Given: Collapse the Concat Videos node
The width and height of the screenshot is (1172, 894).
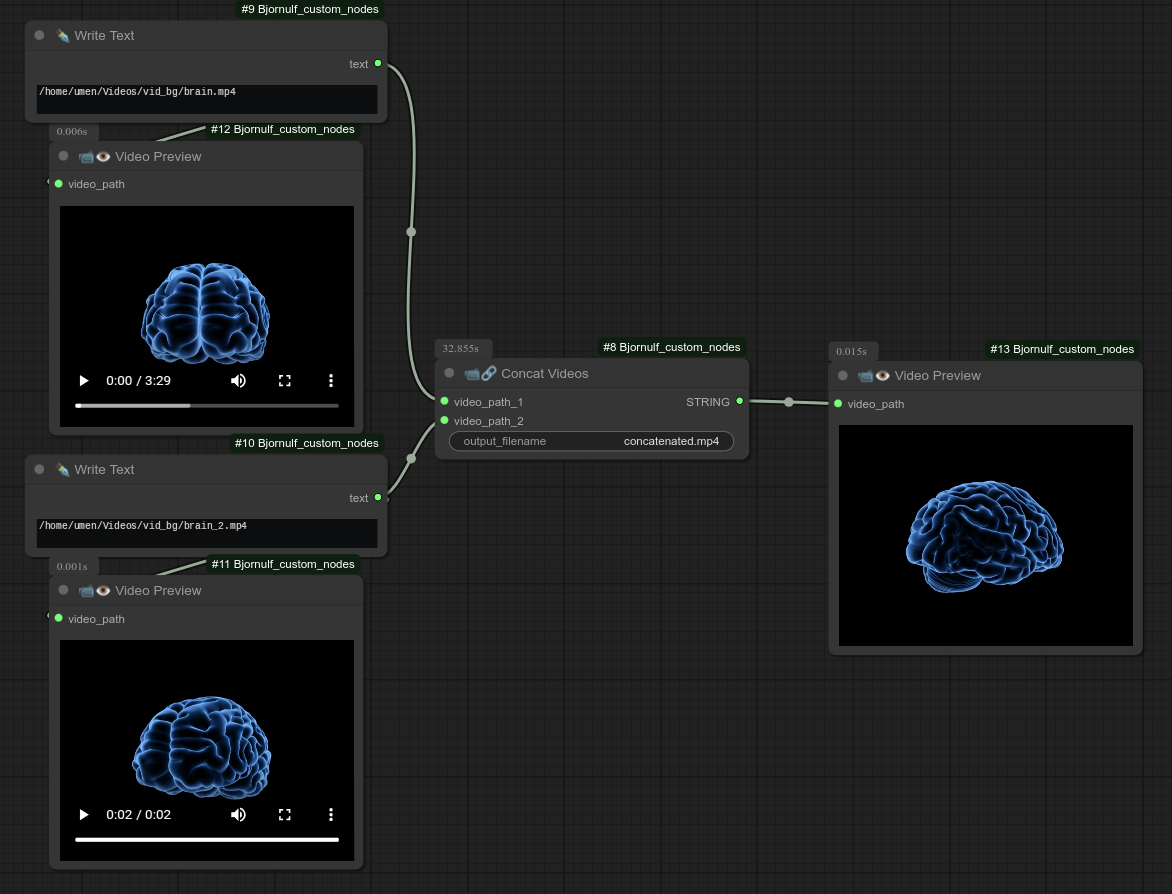Looking at the screenshot, I should 449,373.
